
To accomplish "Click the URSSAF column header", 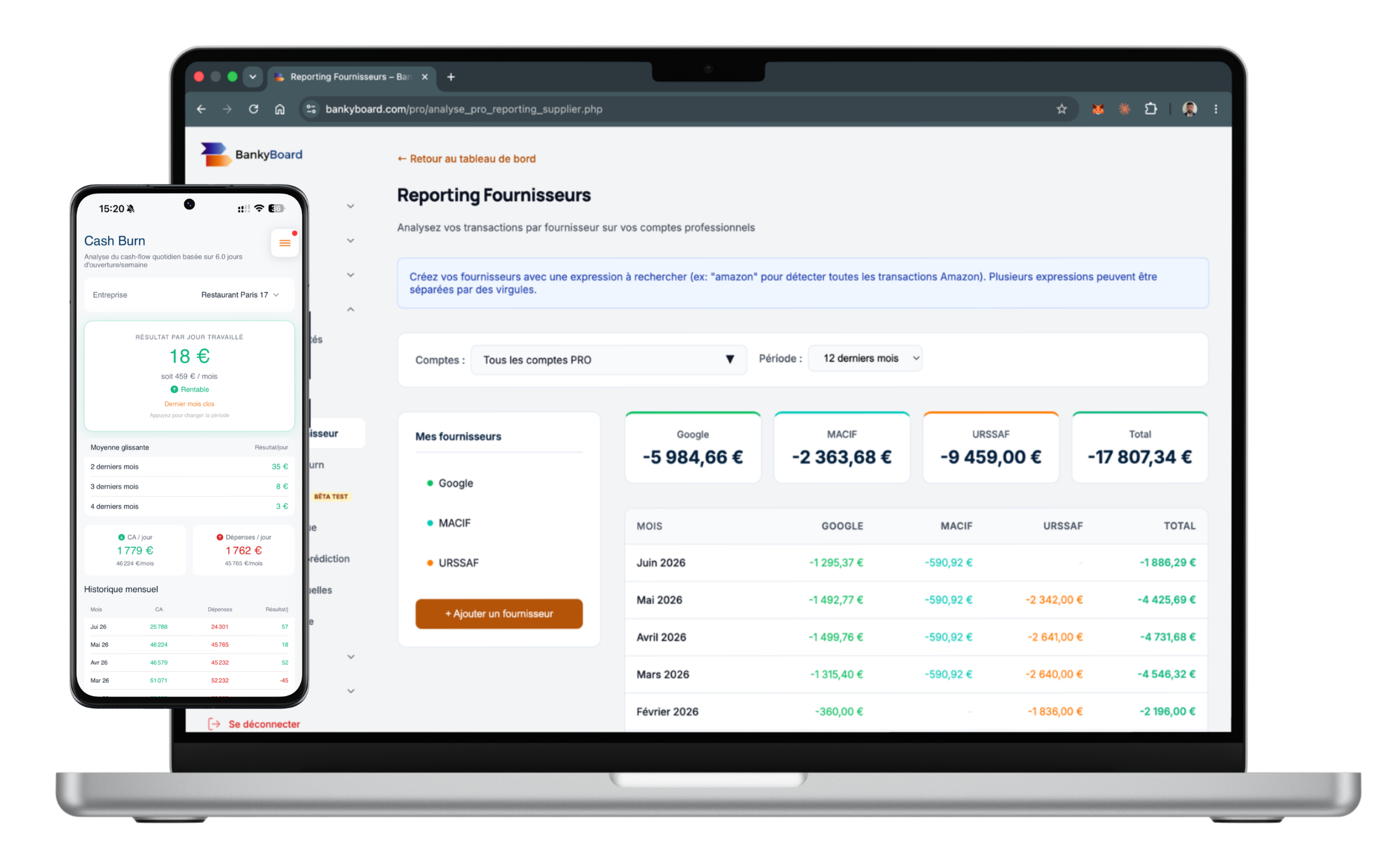I will click(1063, 526).
